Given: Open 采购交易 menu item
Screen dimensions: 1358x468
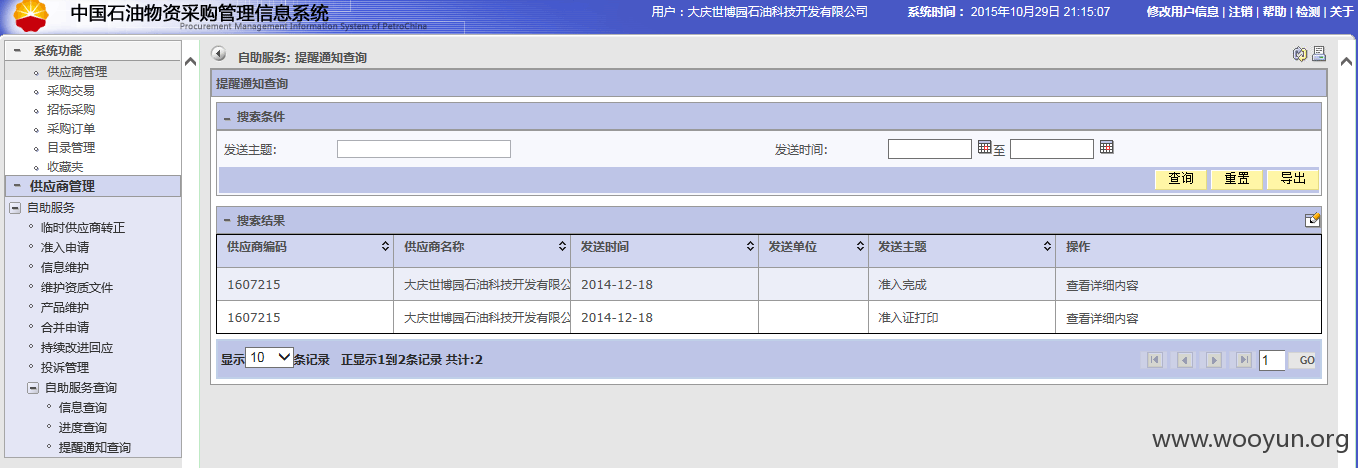Looking at the screenshot, I should (x=71, y=91).
